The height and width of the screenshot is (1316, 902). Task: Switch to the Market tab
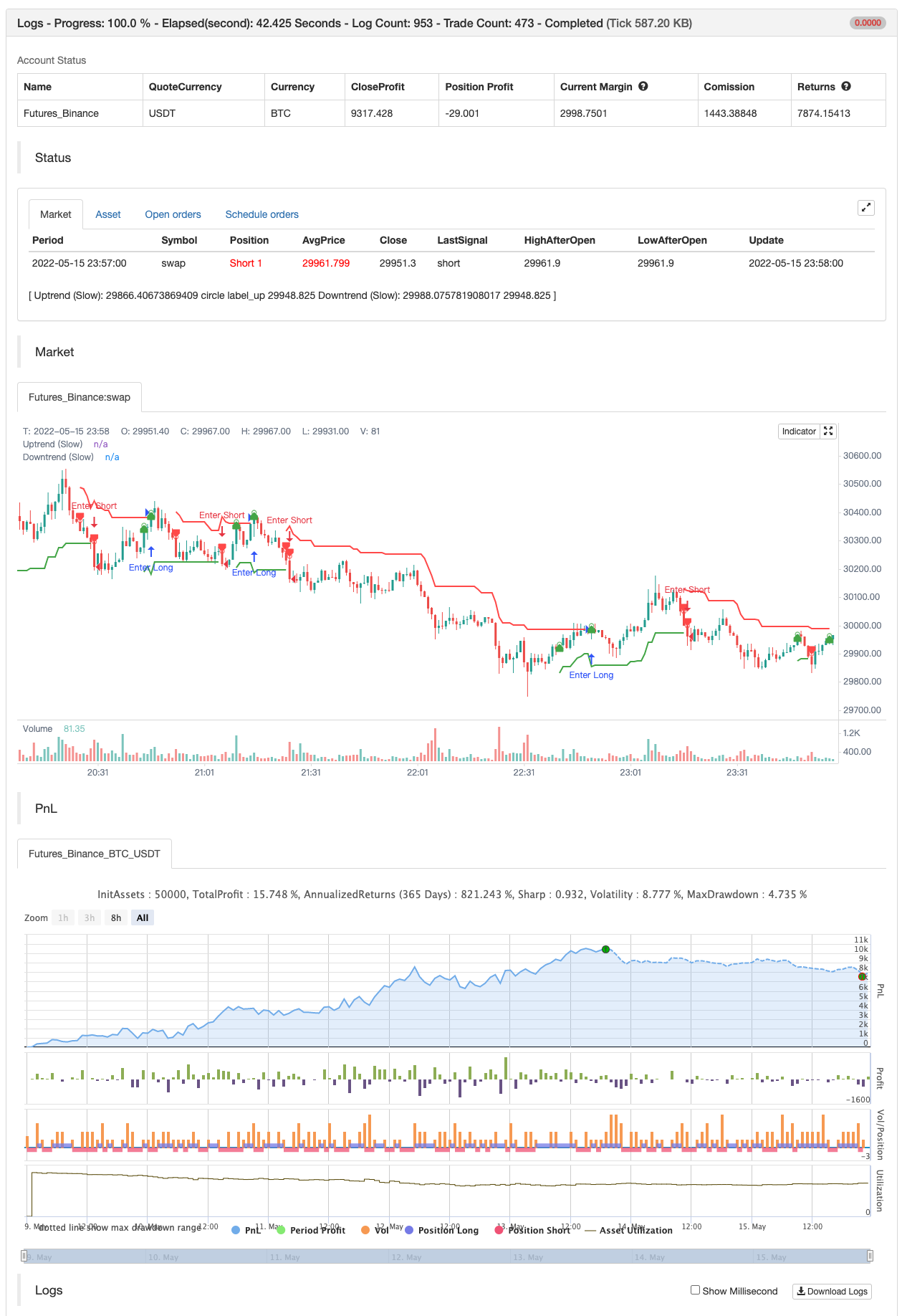(x=56, y=214)
